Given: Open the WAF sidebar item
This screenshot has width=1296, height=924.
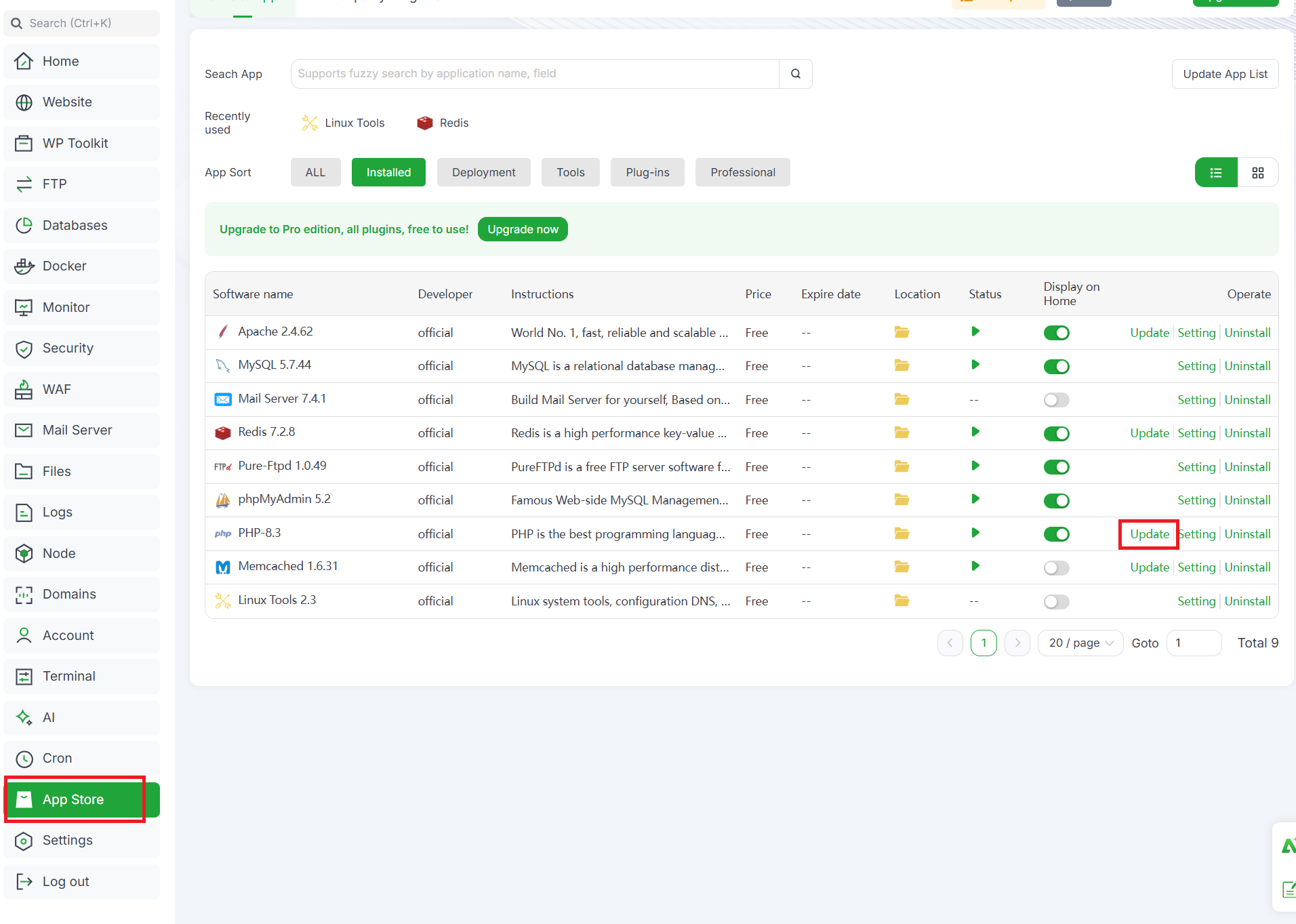Looking at the screenshot, I should 82,390.
